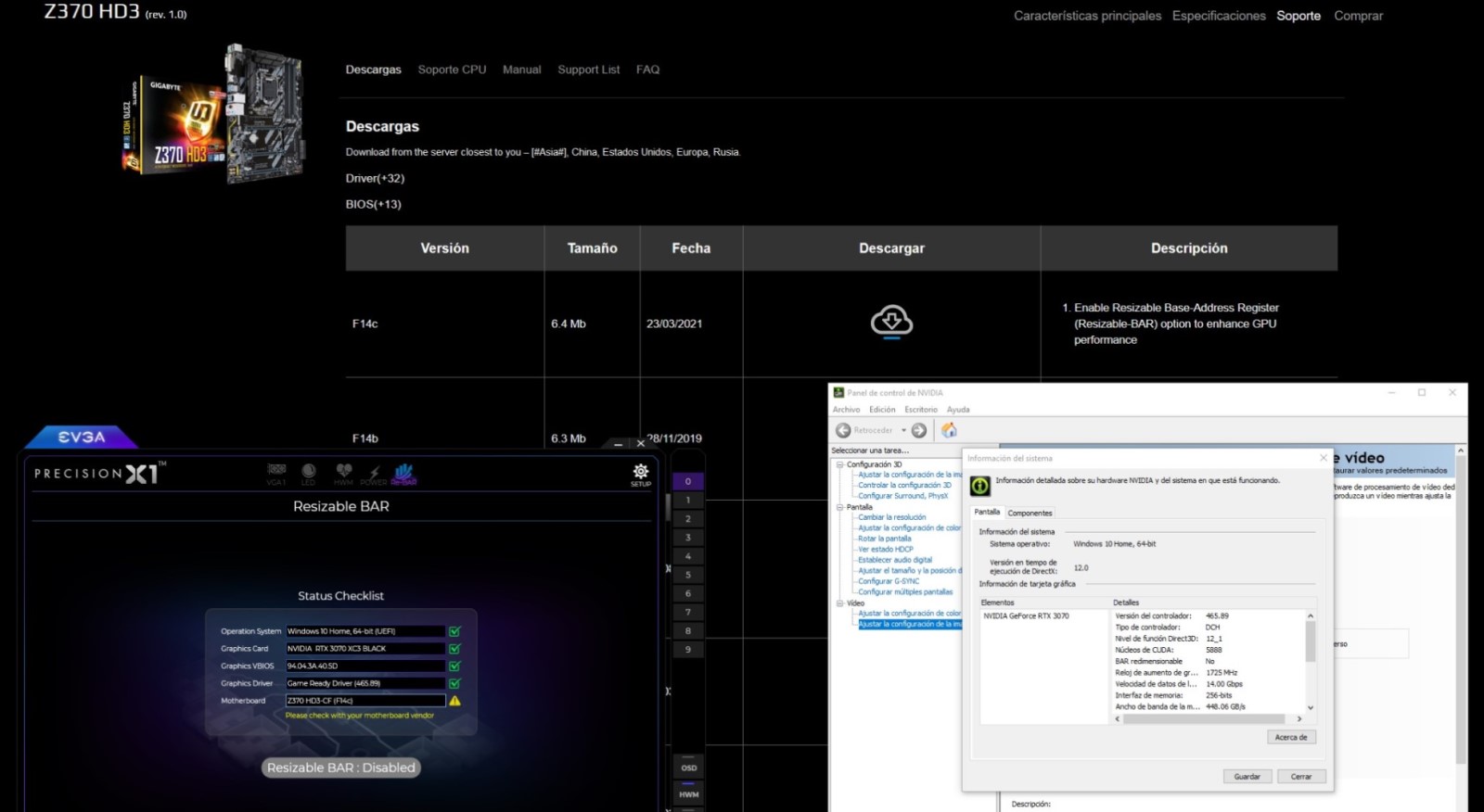Collapse the Configuración 3D tree node

point(840,464)
